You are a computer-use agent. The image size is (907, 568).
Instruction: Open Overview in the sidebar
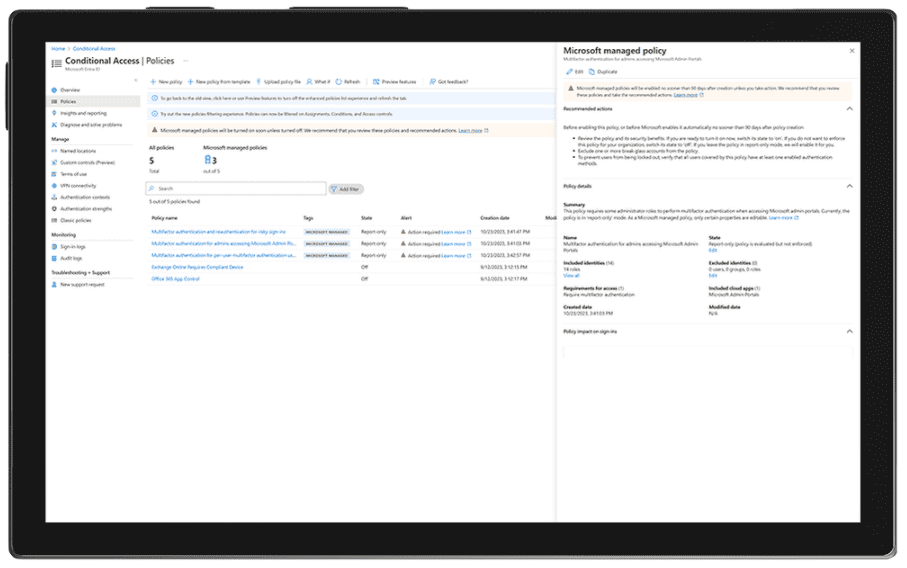click(x=70, y=90)
